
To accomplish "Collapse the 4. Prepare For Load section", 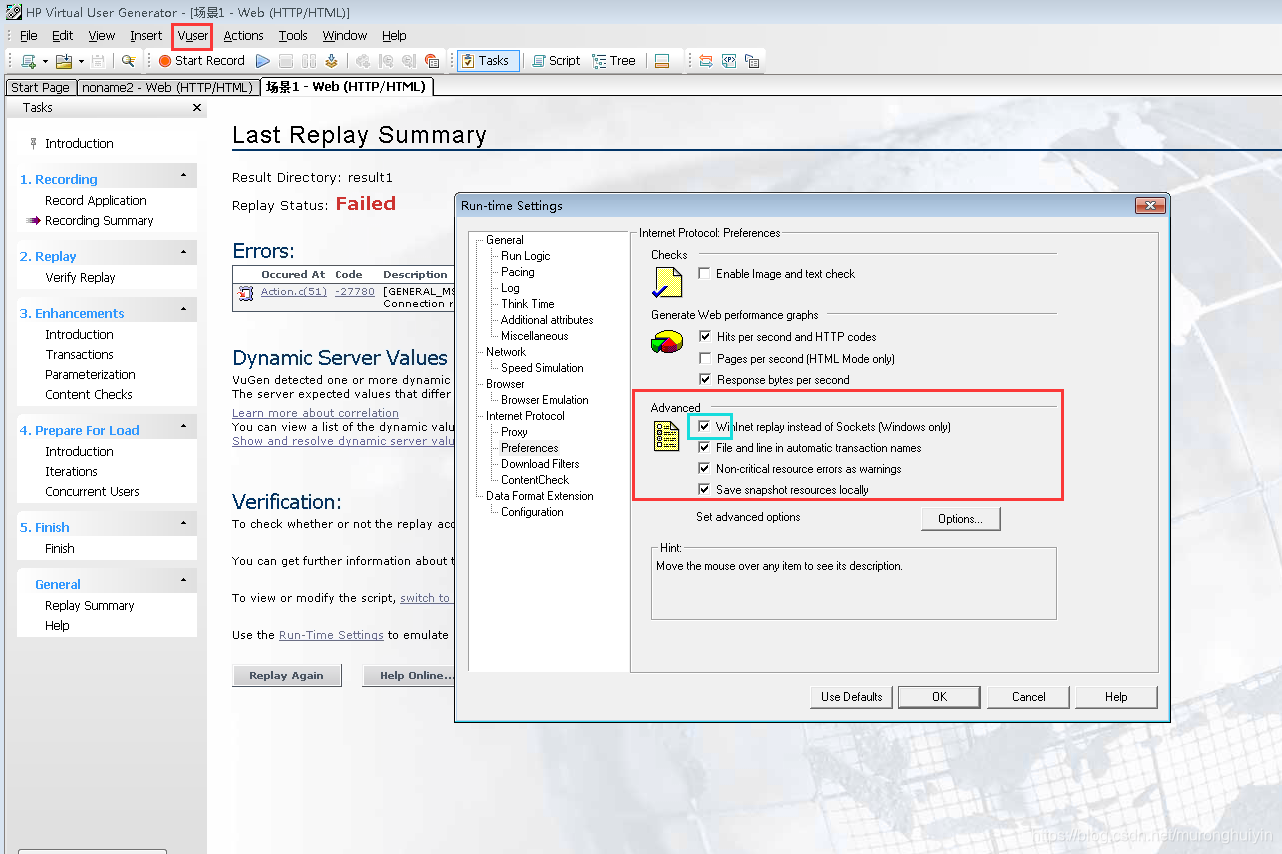I will [184, 427].
